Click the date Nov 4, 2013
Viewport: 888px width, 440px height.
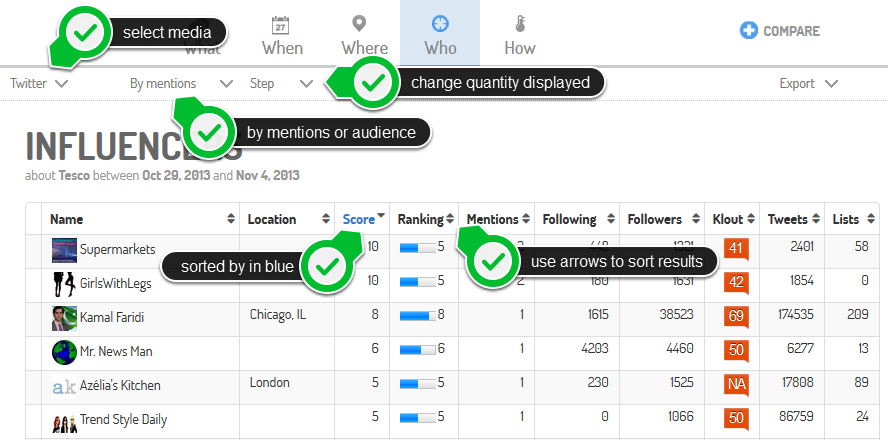tap(268, 176)
